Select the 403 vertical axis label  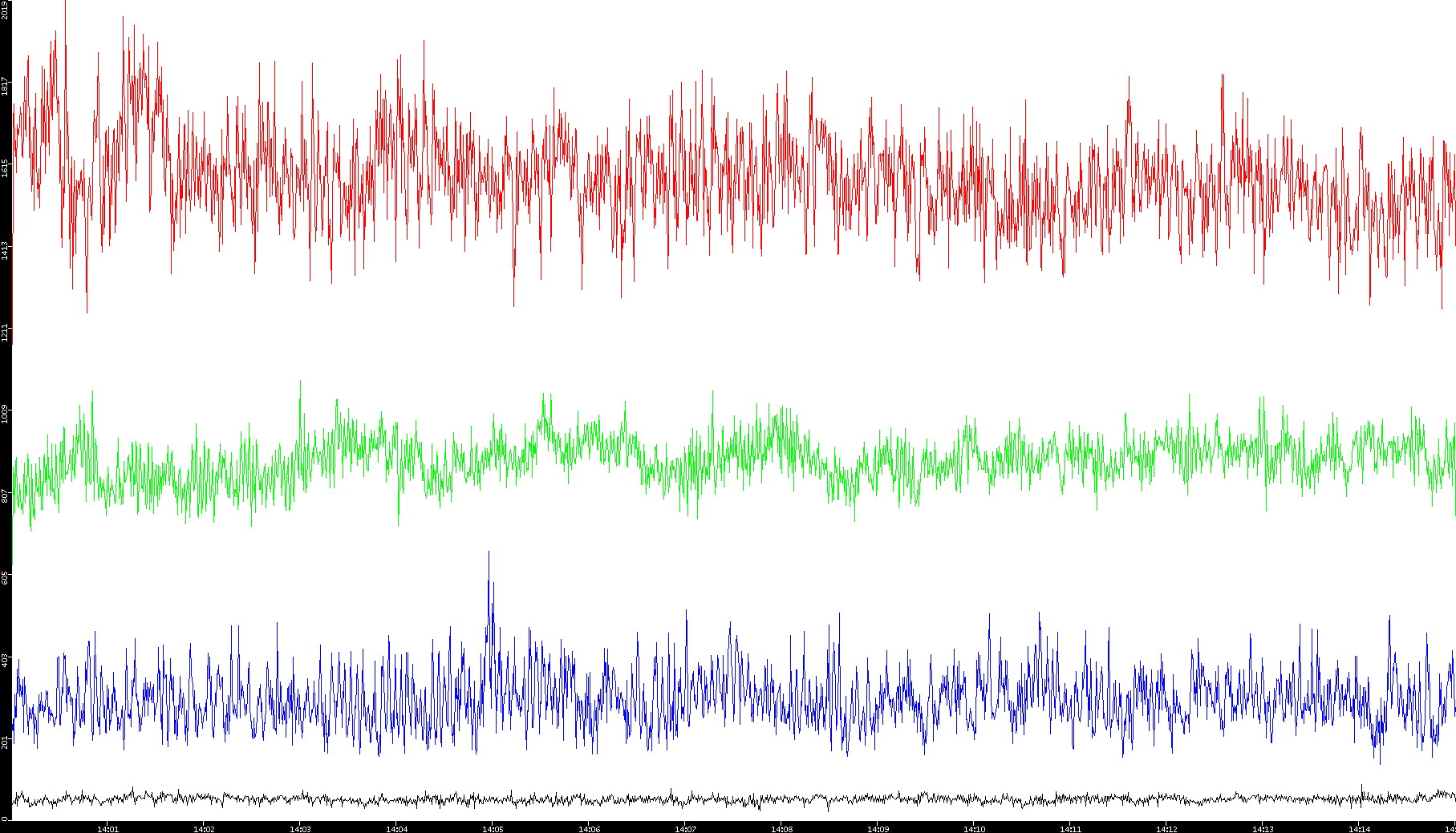pyautogui.click(x=5, y=660)
